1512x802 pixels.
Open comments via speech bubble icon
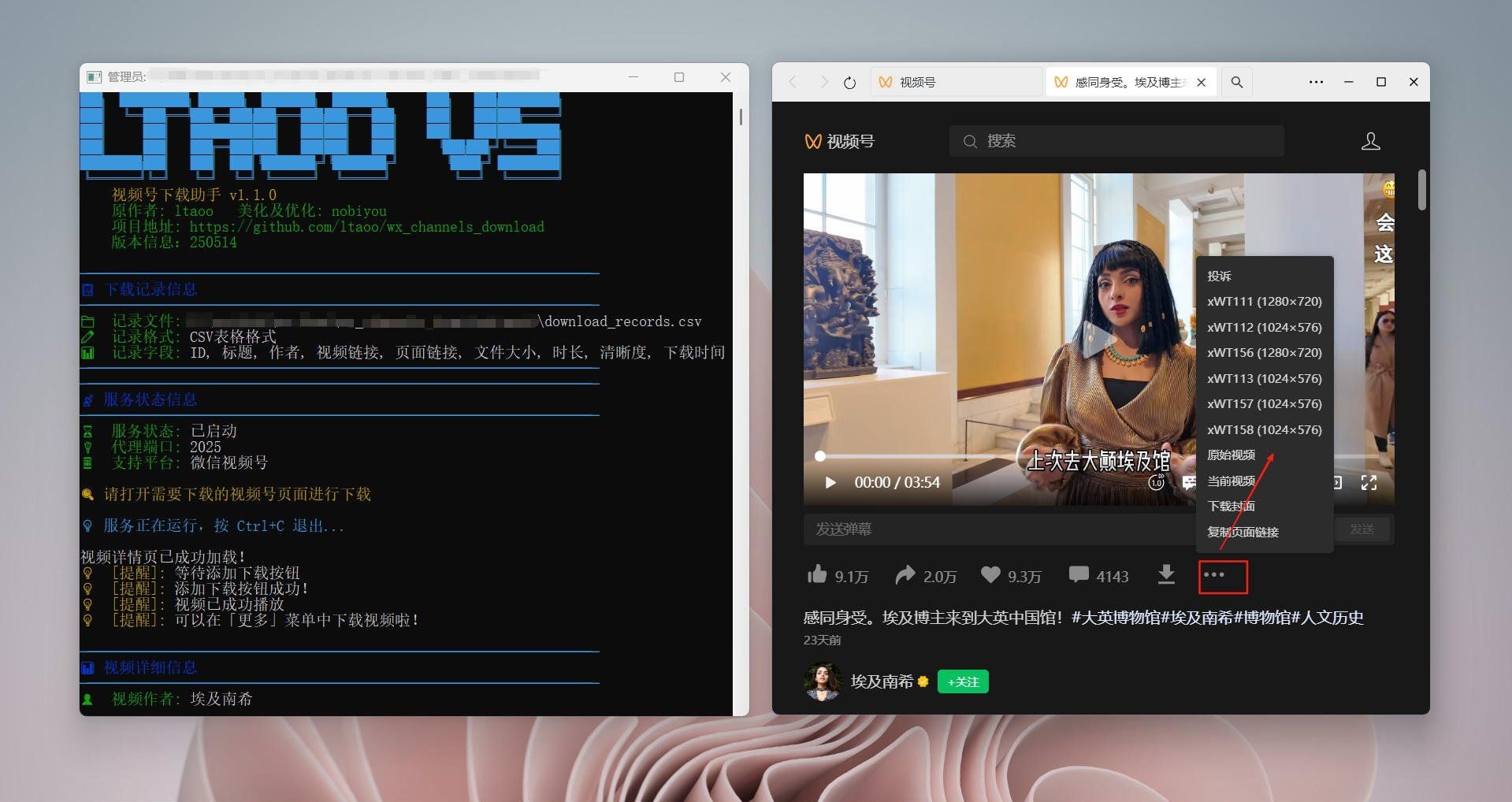pos(1079,574)
